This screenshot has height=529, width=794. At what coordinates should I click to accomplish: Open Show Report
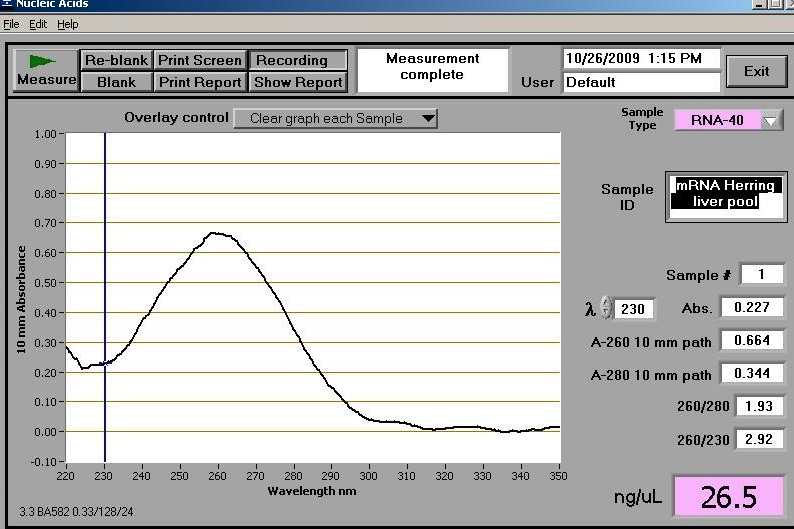tap(297, 82)
